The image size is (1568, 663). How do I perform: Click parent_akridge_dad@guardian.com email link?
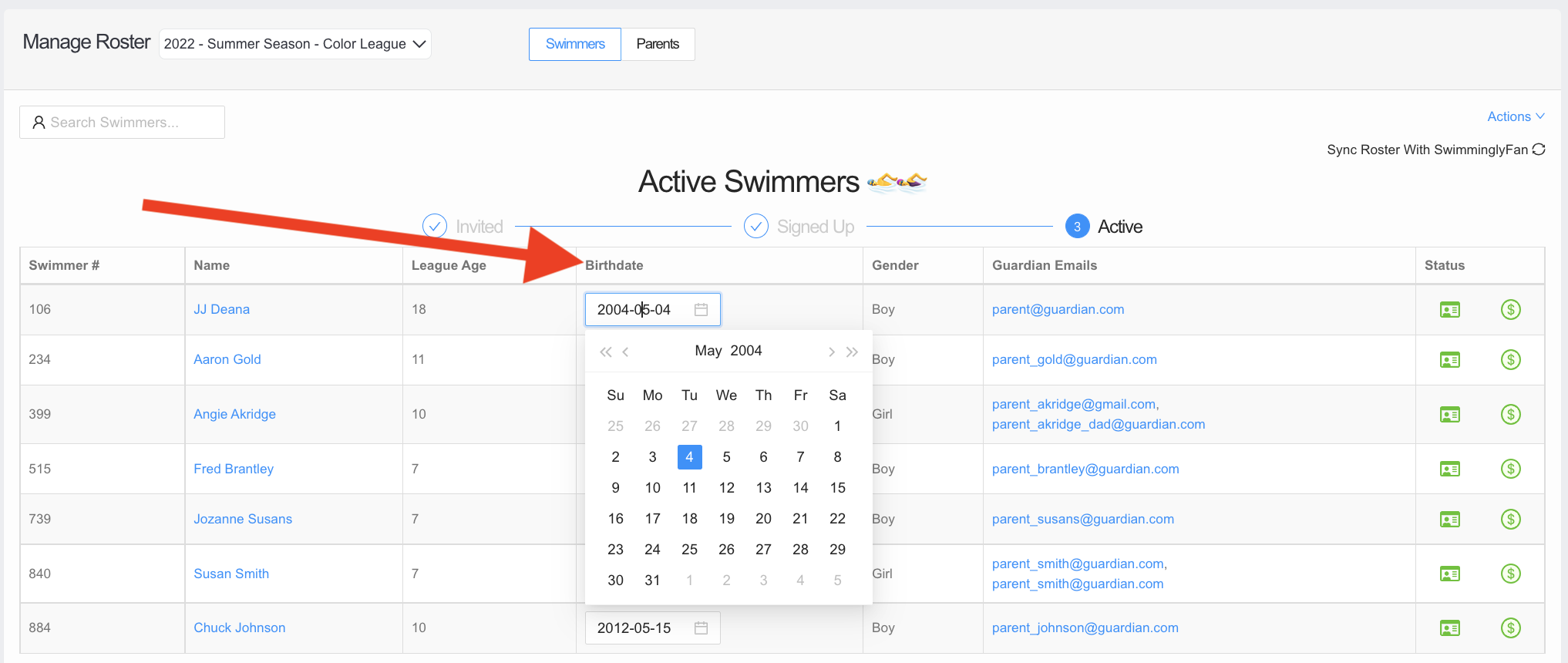click(1099, 424)
